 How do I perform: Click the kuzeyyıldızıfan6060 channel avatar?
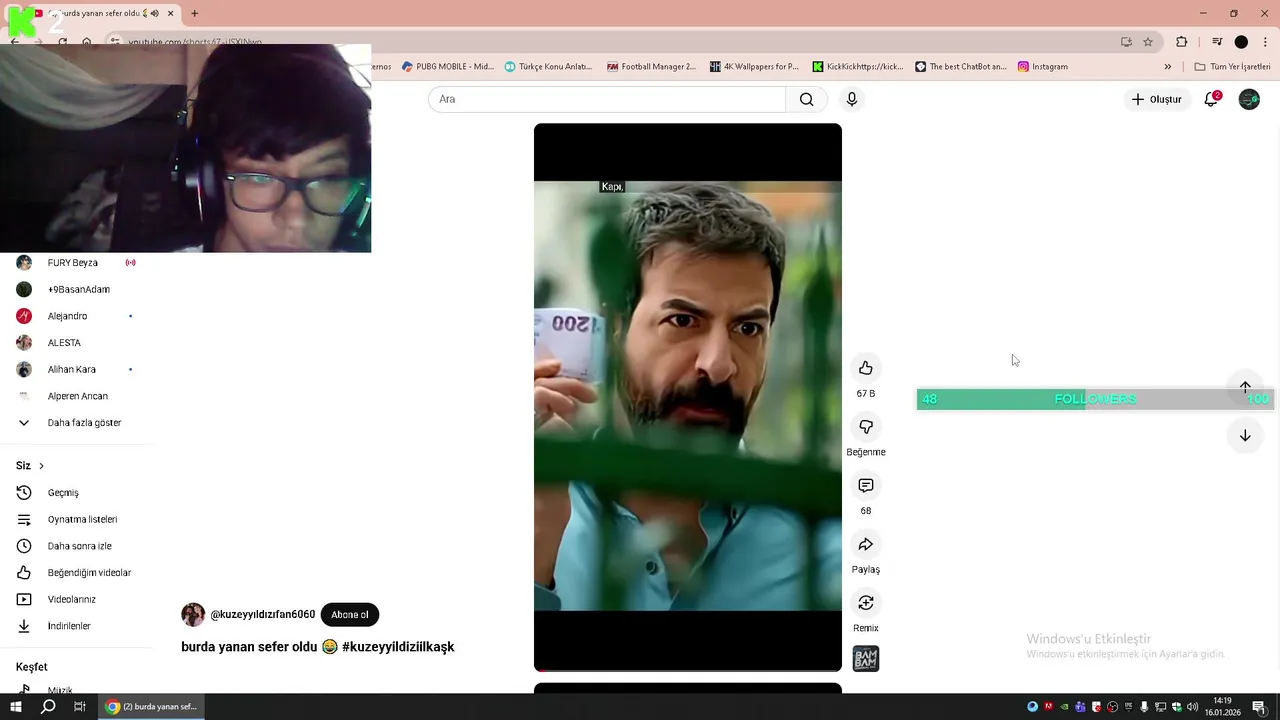193,615
